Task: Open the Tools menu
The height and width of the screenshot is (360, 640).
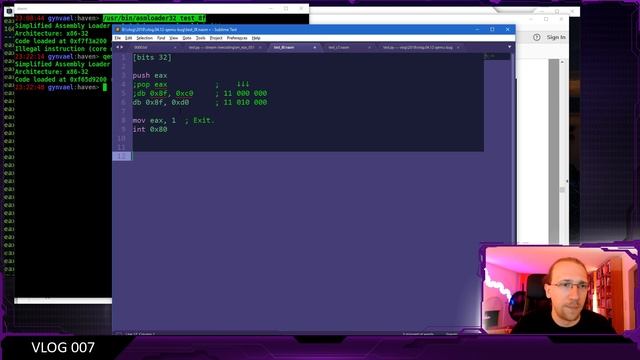Action: (200, 38)
